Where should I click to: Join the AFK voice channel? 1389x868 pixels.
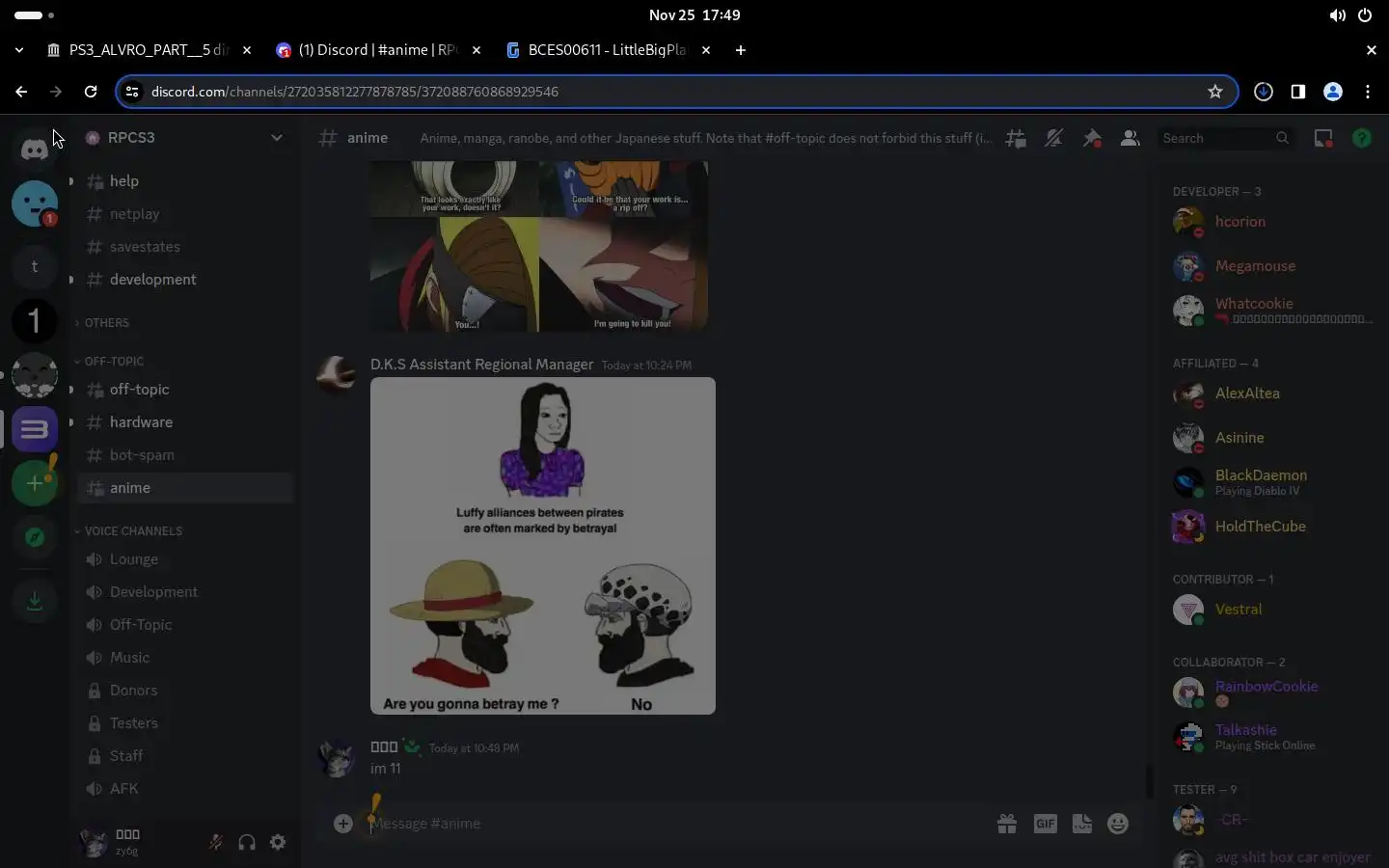(x=185, y=789)
